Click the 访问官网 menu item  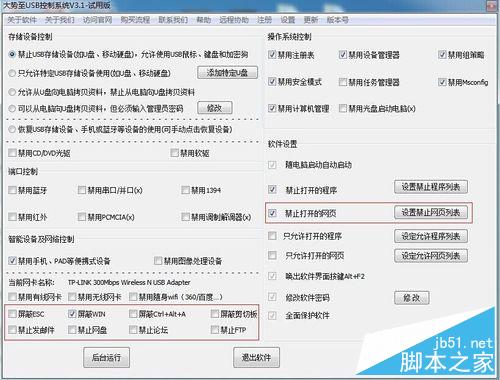[97, 20]
